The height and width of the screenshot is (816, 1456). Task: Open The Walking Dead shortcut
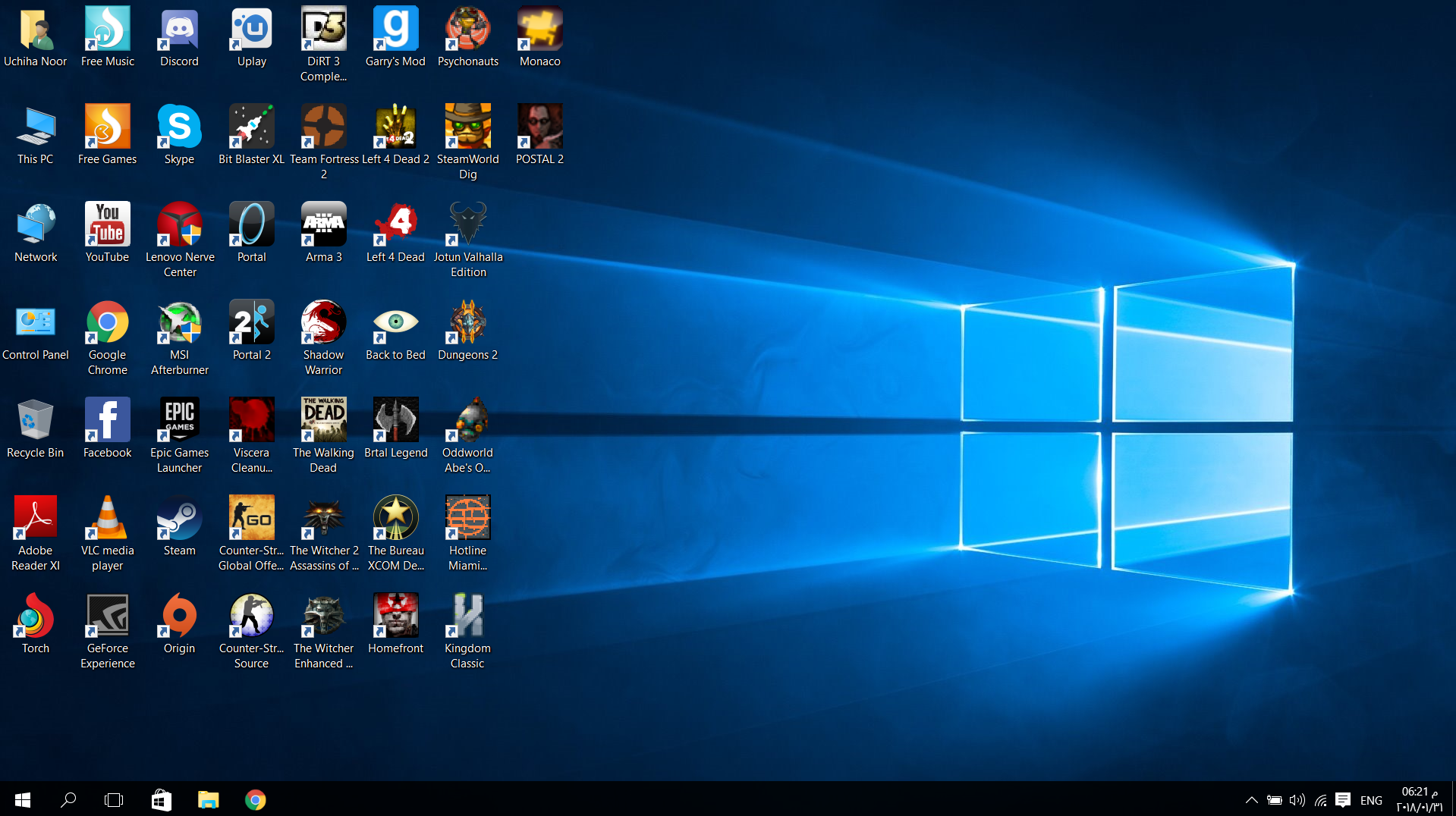coord(324,420)
